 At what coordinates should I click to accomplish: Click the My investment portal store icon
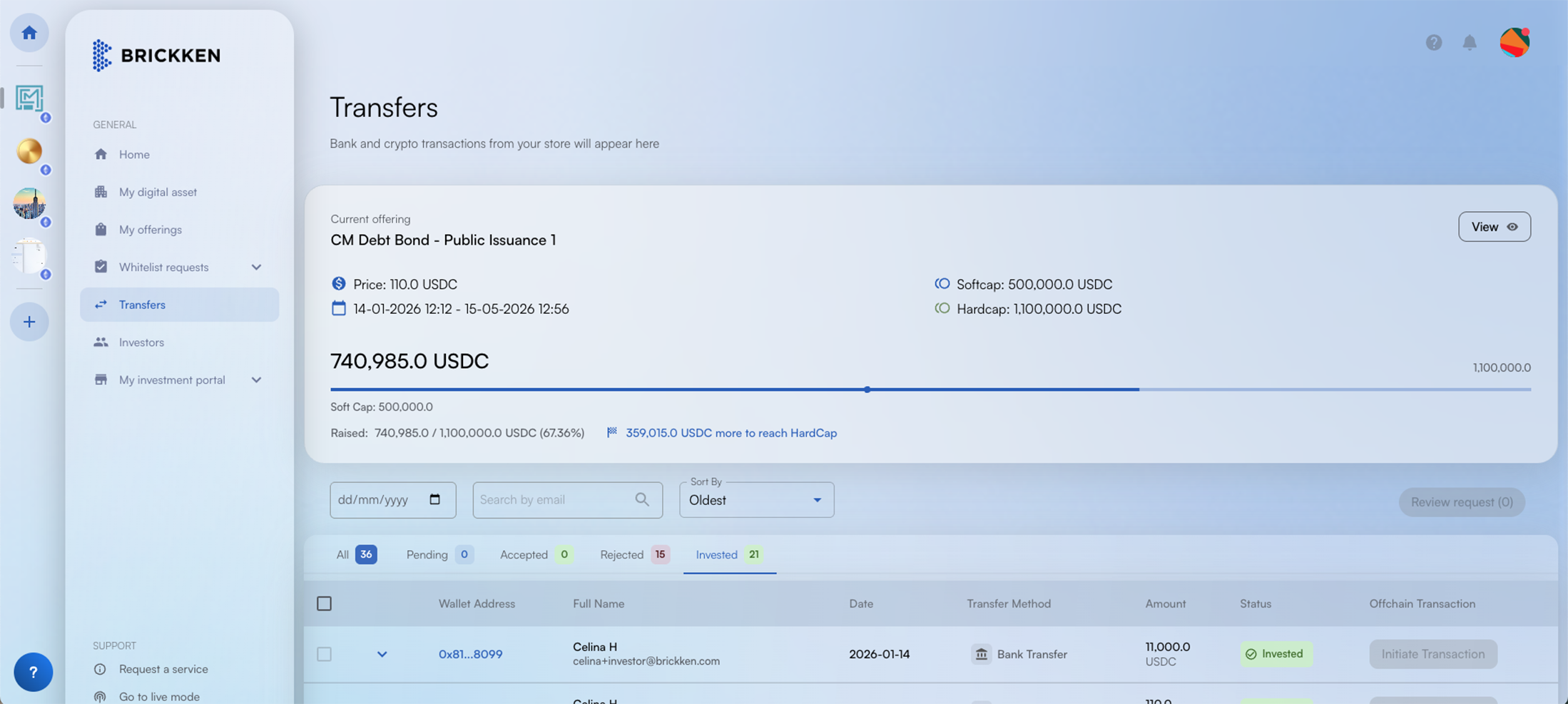point(101,379)
